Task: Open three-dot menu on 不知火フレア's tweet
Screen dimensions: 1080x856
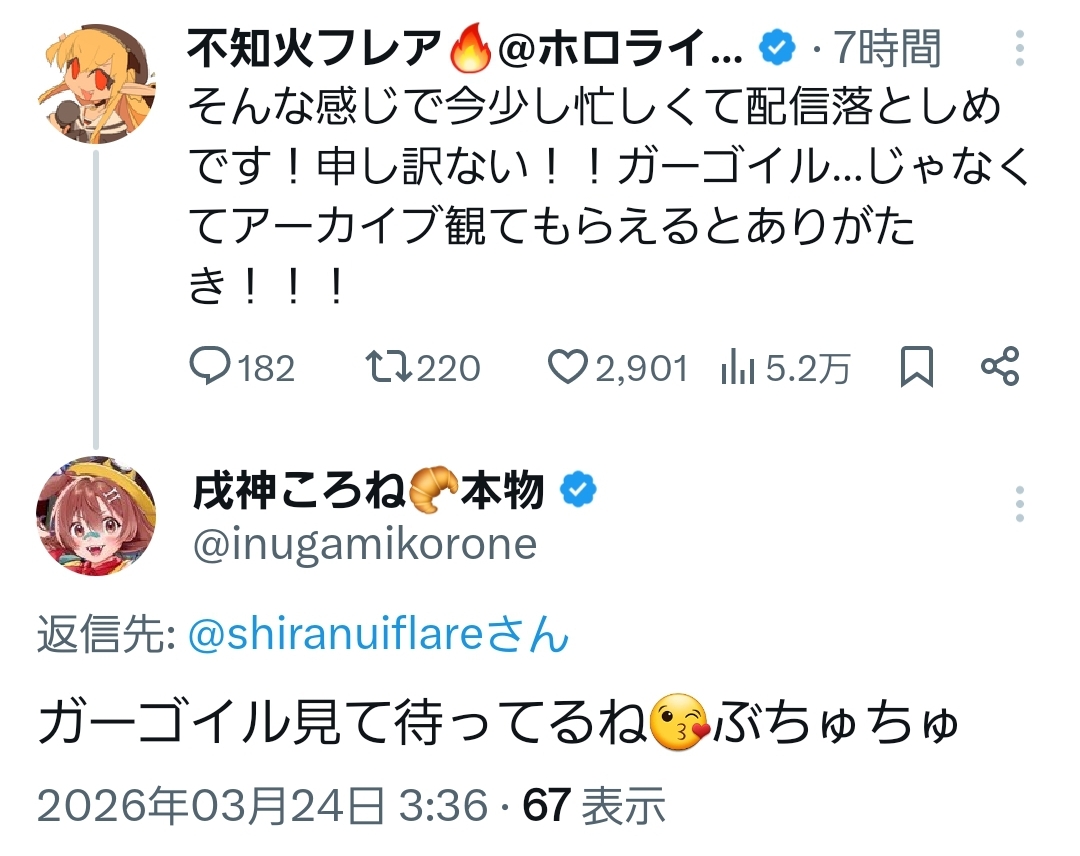Action: click(x=1019, y=50)
